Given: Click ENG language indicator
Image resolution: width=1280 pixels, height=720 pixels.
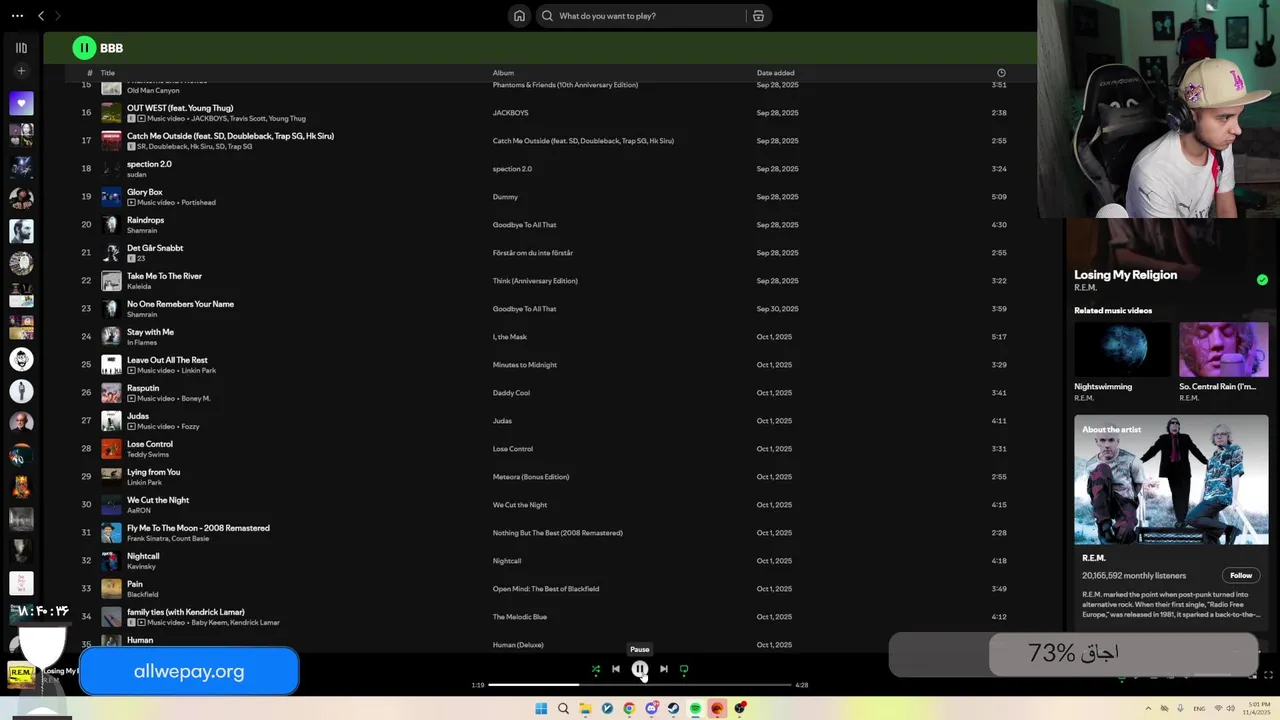Looking at the screenshot, I should 1199,709.
